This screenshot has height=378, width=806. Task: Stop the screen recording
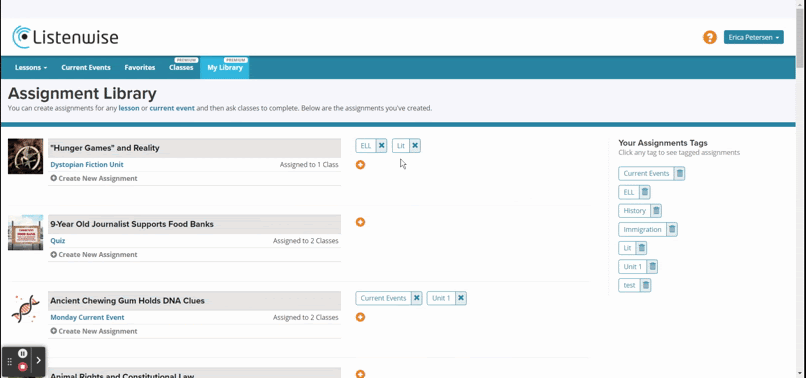pos(23,367)
